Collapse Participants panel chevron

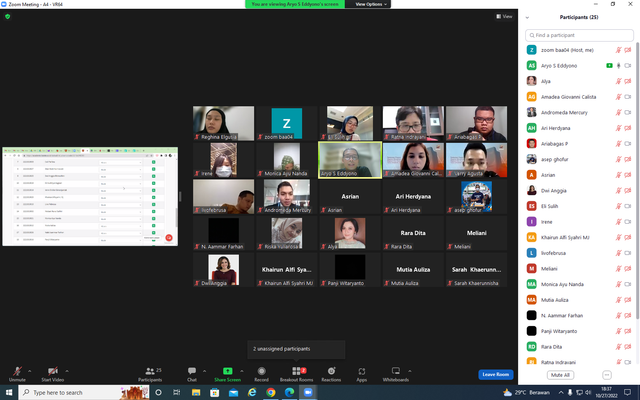[527, 17]
